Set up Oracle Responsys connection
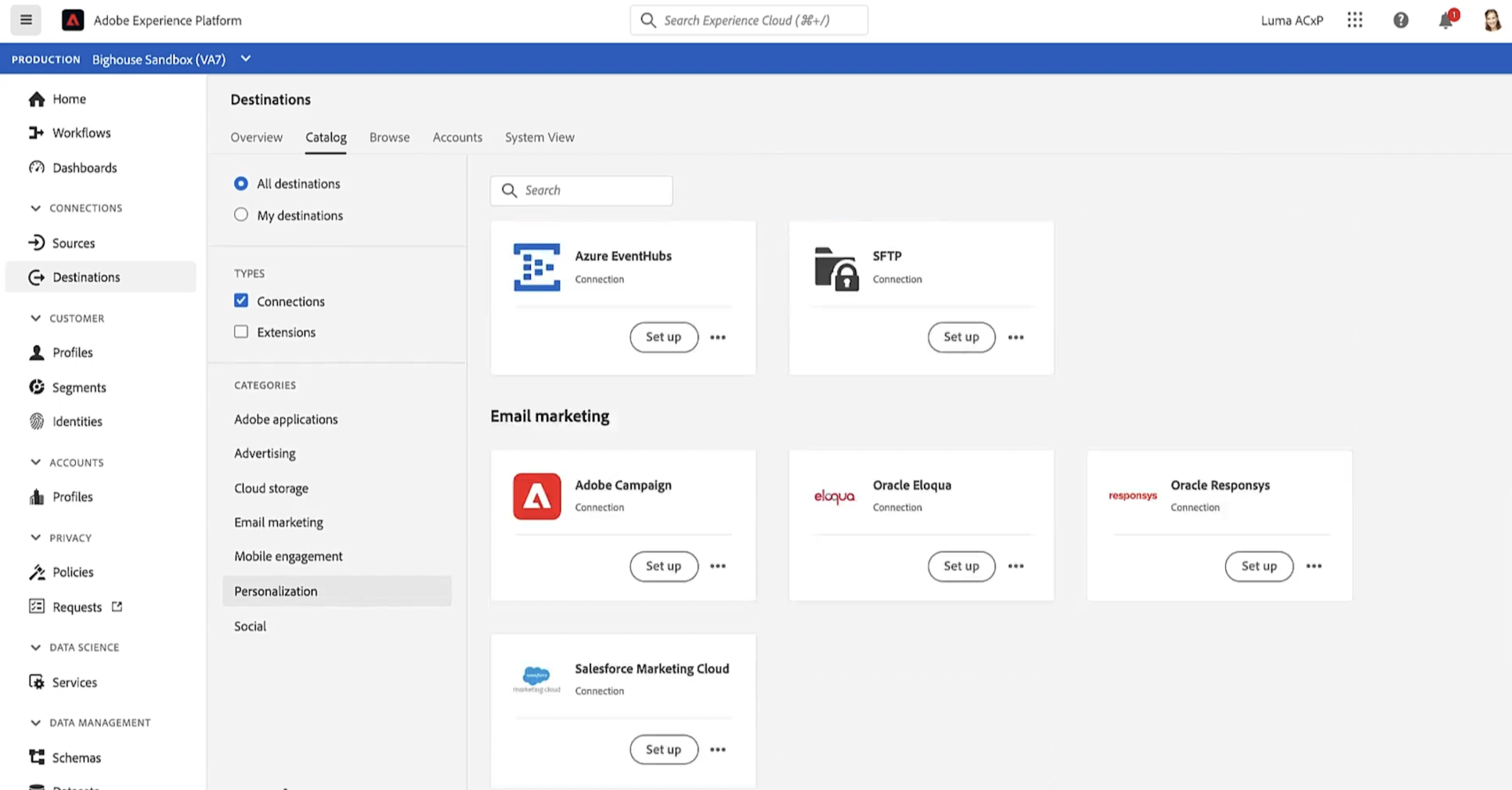Screen dimensions: 1512x790 click(x=1259, y=566)
